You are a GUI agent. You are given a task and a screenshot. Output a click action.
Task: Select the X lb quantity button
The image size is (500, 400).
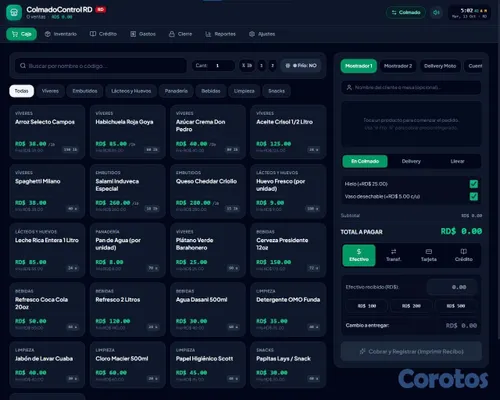tap(247, 66)
